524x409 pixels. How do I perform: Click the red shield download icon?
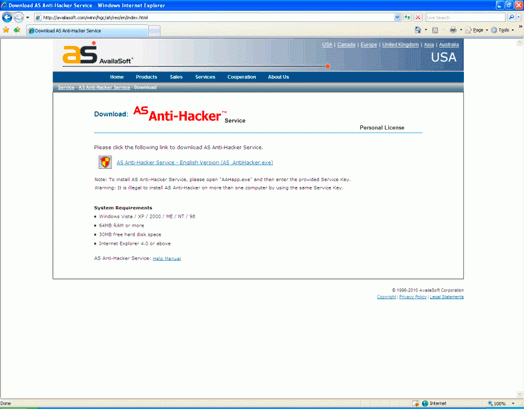[x=105, y=162]
